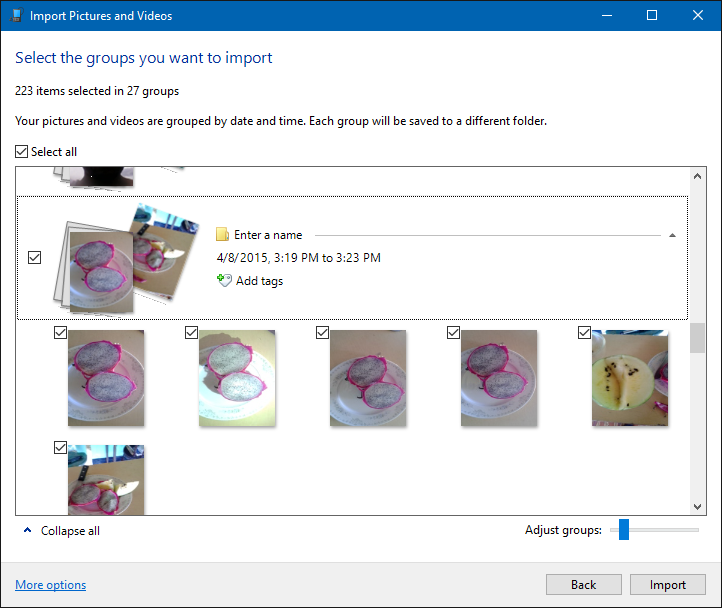Viewport: 722px width, 608px height.
Task: Select the stacked group thumbnail preview
Action: [x=126, y=259]
